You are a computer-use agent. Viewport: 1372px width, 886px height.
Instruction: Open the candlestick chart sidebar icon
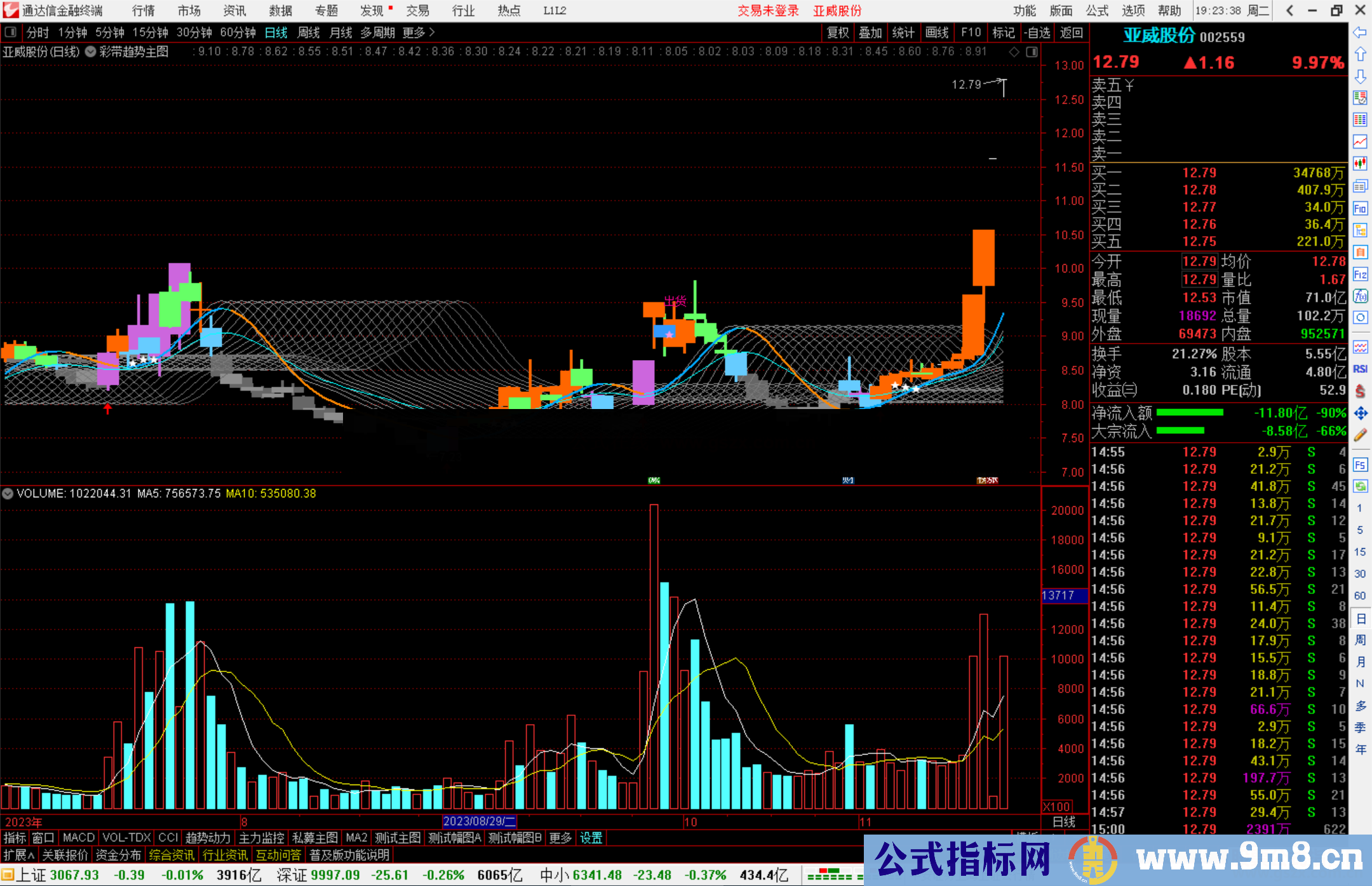point(1360,164)
